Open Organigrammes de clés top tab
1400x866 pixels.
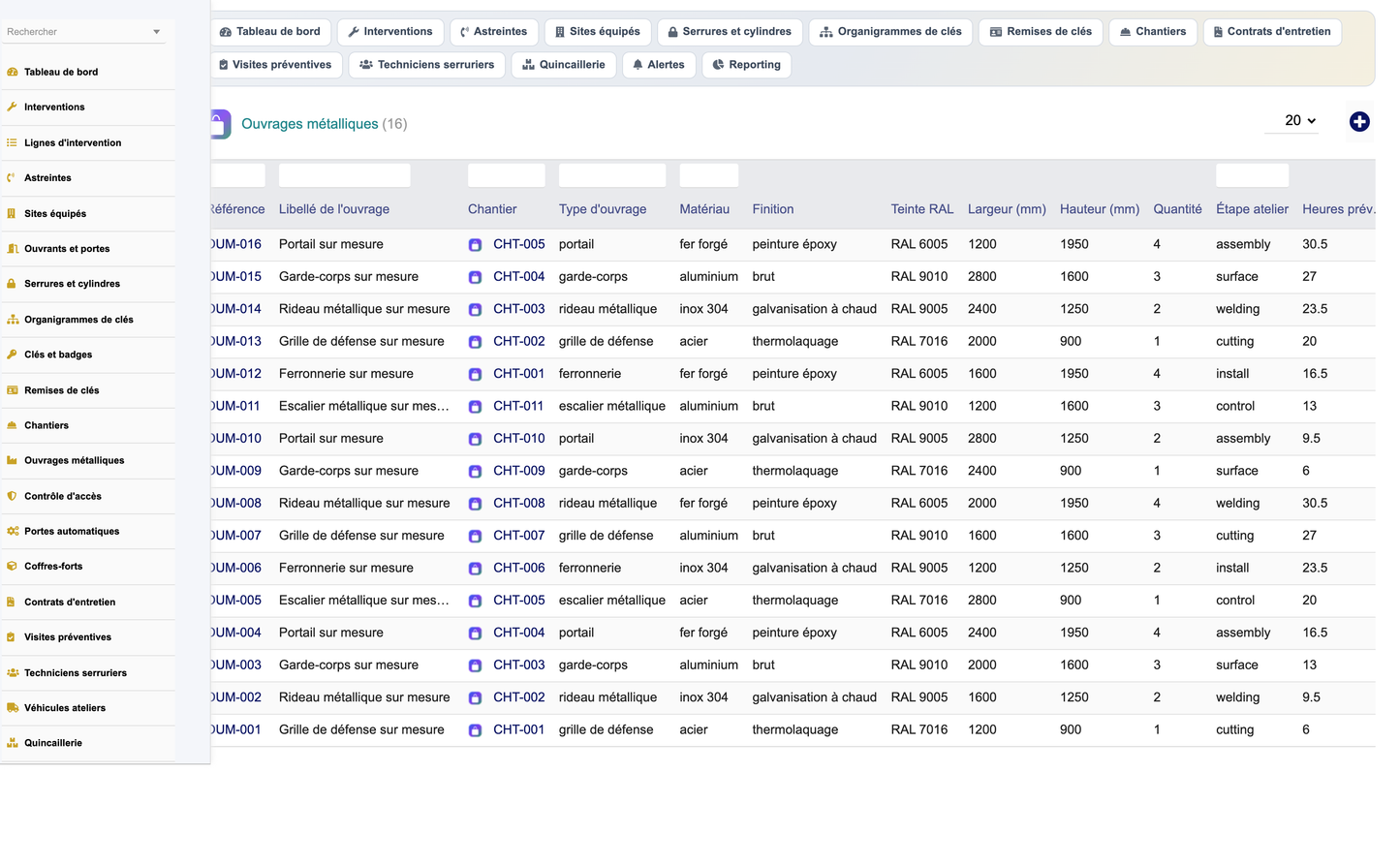tap(890, 32)
